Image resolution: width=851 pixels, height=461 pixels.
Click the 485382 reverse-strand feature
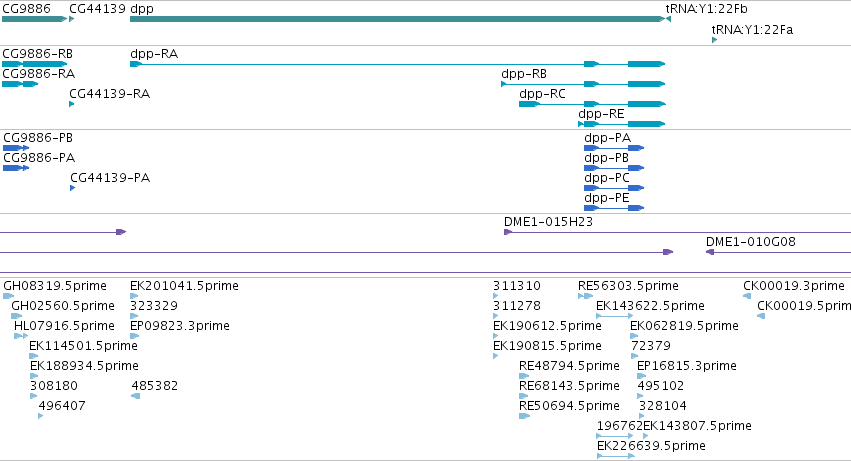(x=136, y=396)
